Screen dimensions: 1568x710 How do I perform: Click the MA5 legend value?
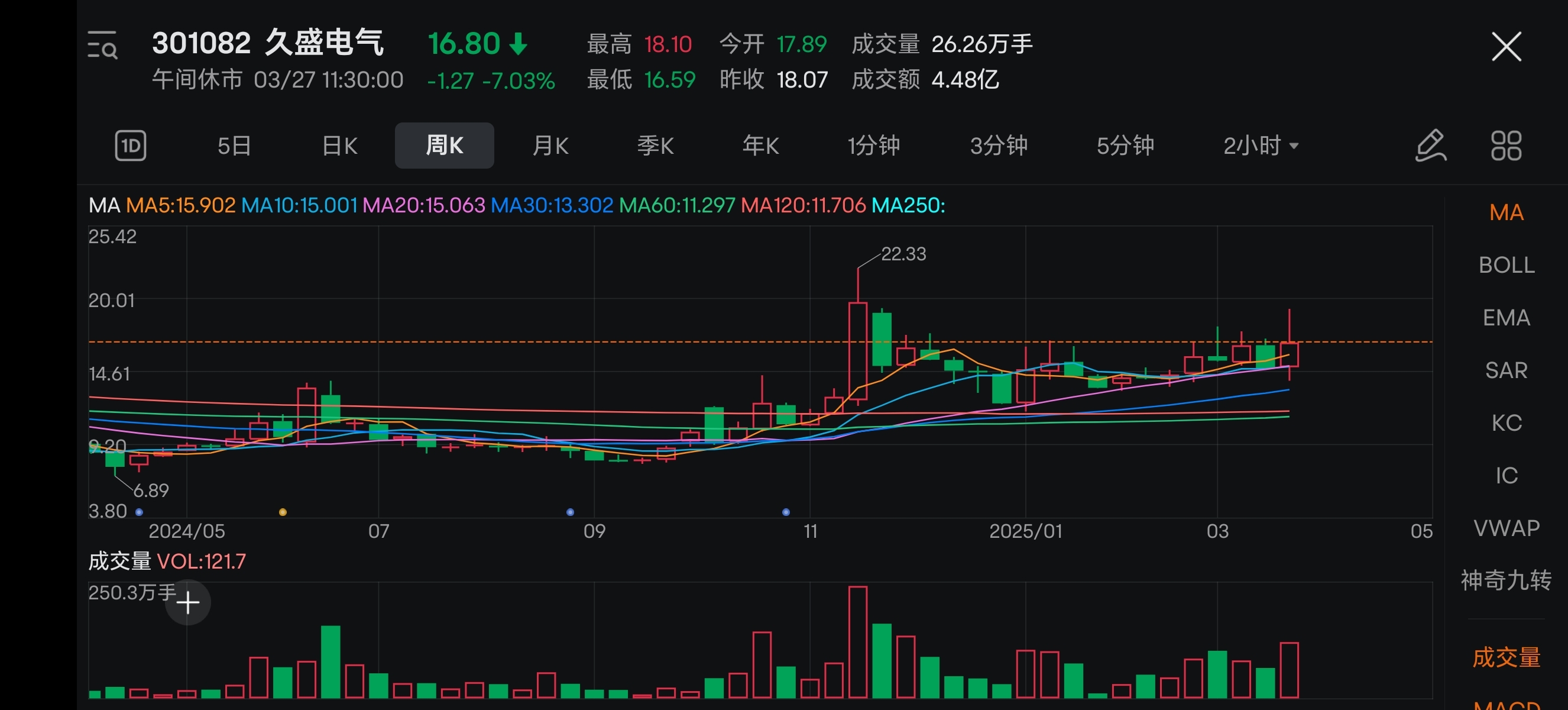point(181,205)
